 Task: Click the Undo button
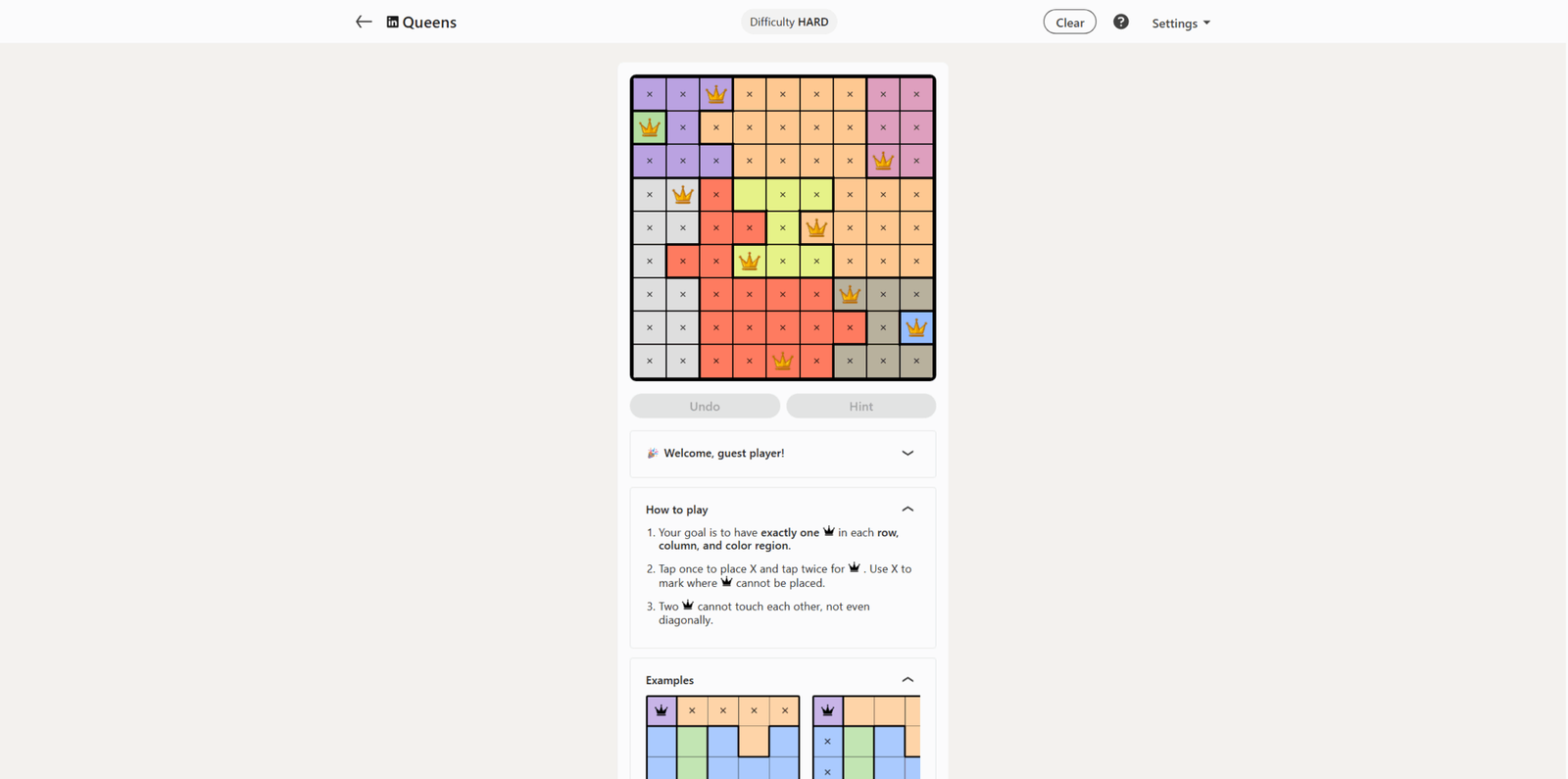(x=705, y=407)
